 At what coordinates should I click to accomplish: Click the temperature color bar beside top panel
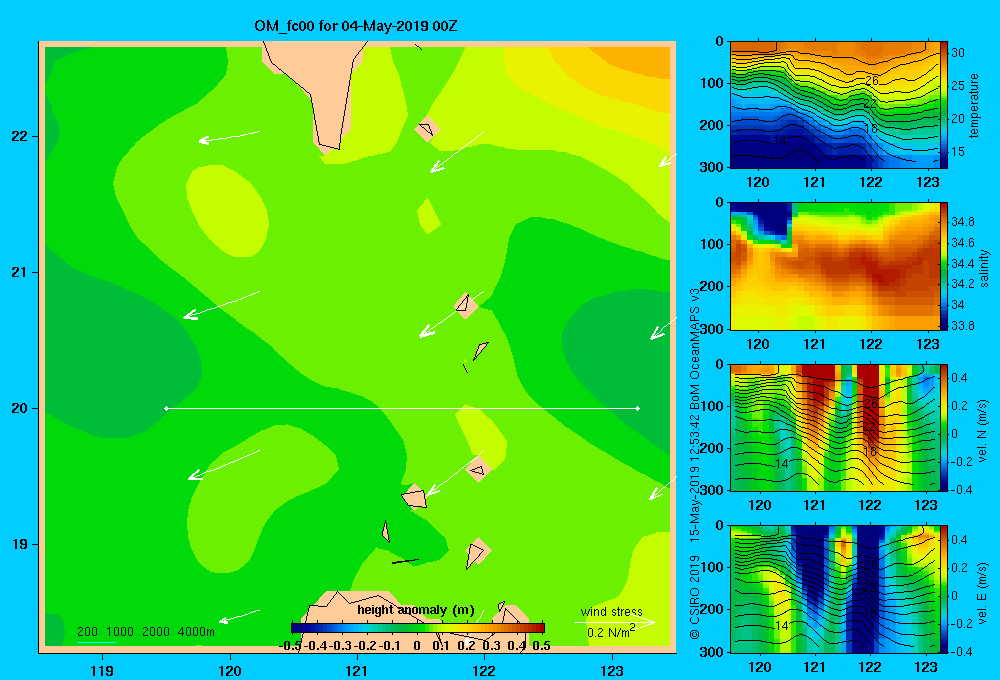click(x=944, y=105)
